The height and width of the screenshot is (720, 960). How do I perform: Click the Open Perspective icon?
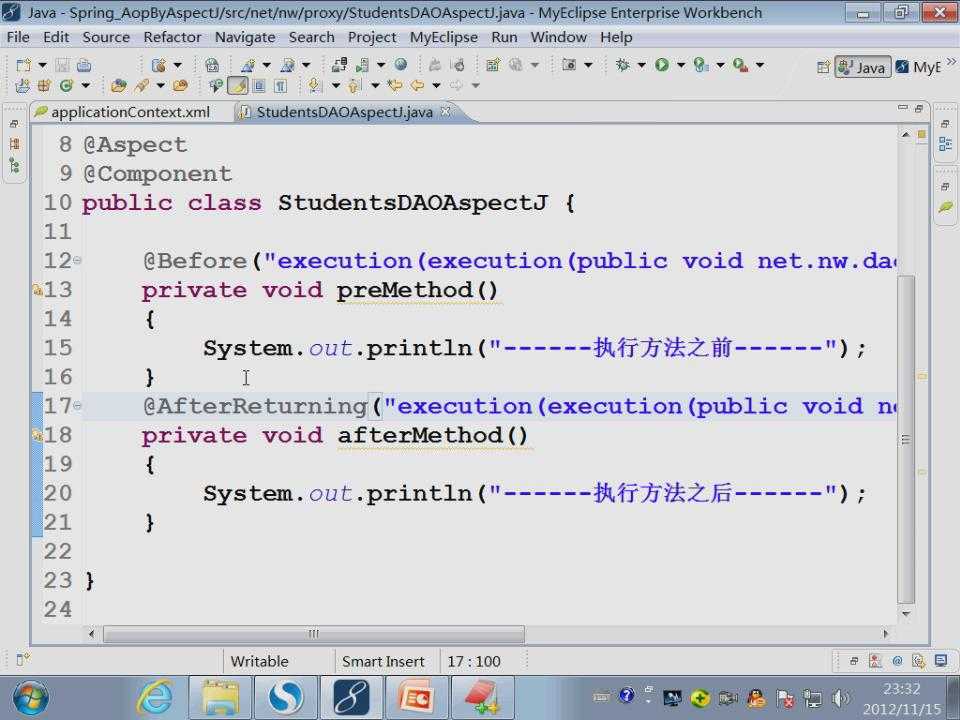point(823,67)
